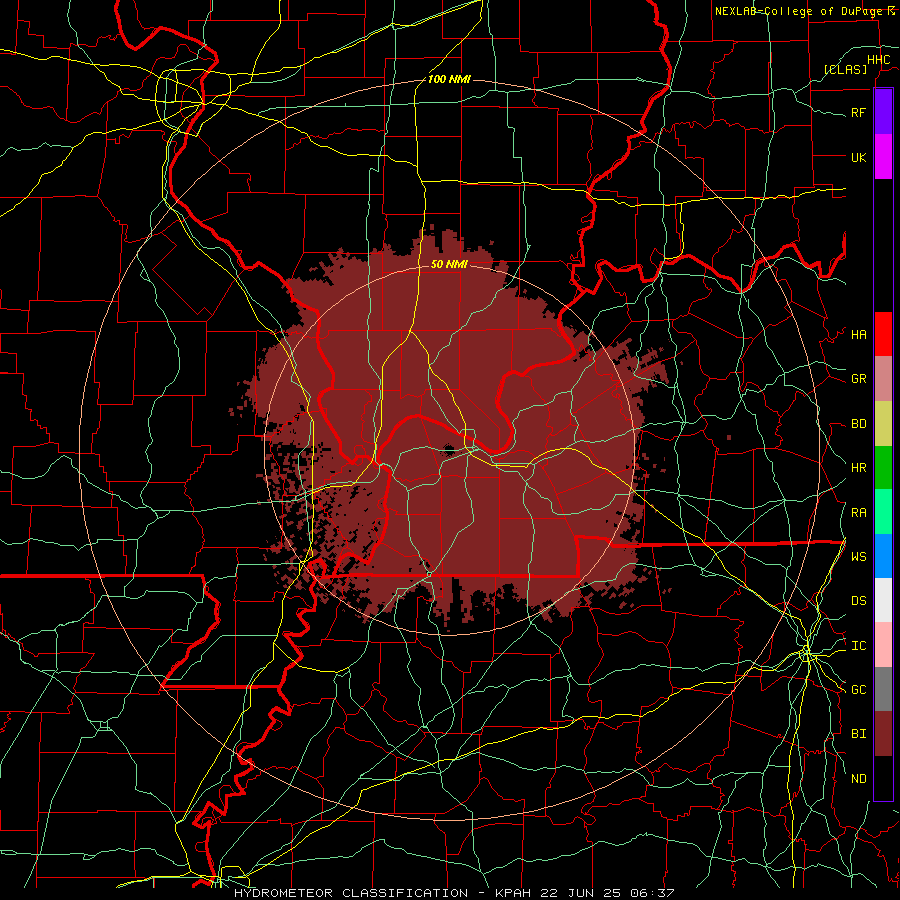The width and height of the screenshot is (900, 900).
Task: Click the 'RF' legend label
Action: tap(858, 112)
